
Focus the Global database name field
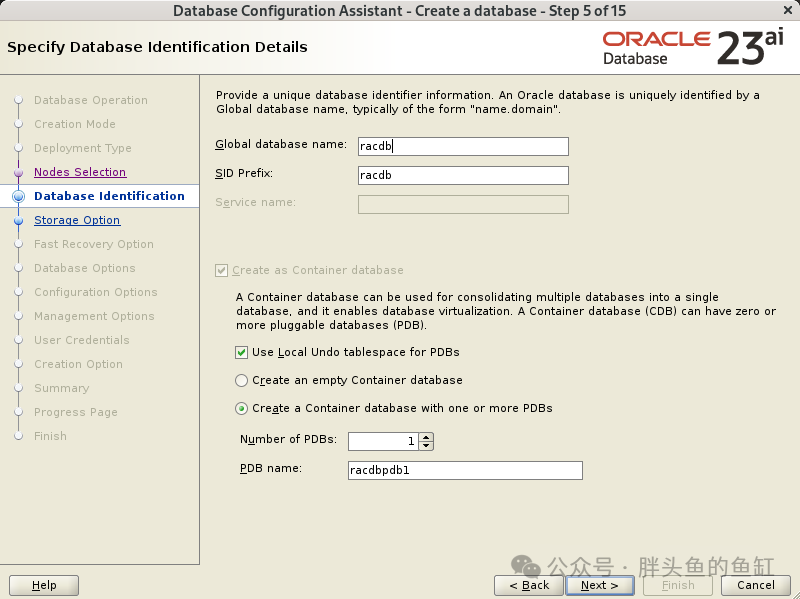(463, 146)
